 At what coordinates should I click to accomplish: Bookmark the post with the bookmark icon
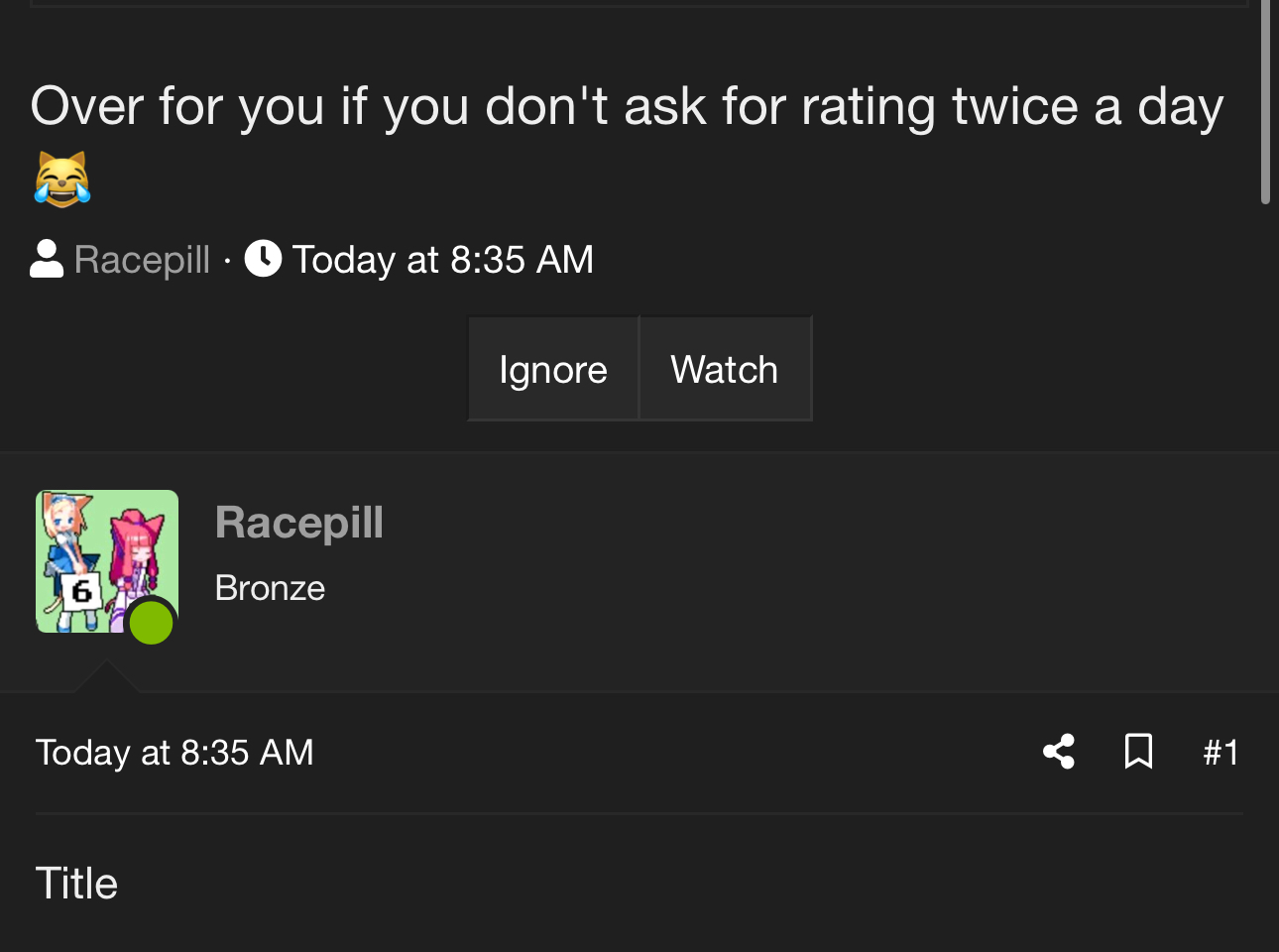[x=1138, y=752]
